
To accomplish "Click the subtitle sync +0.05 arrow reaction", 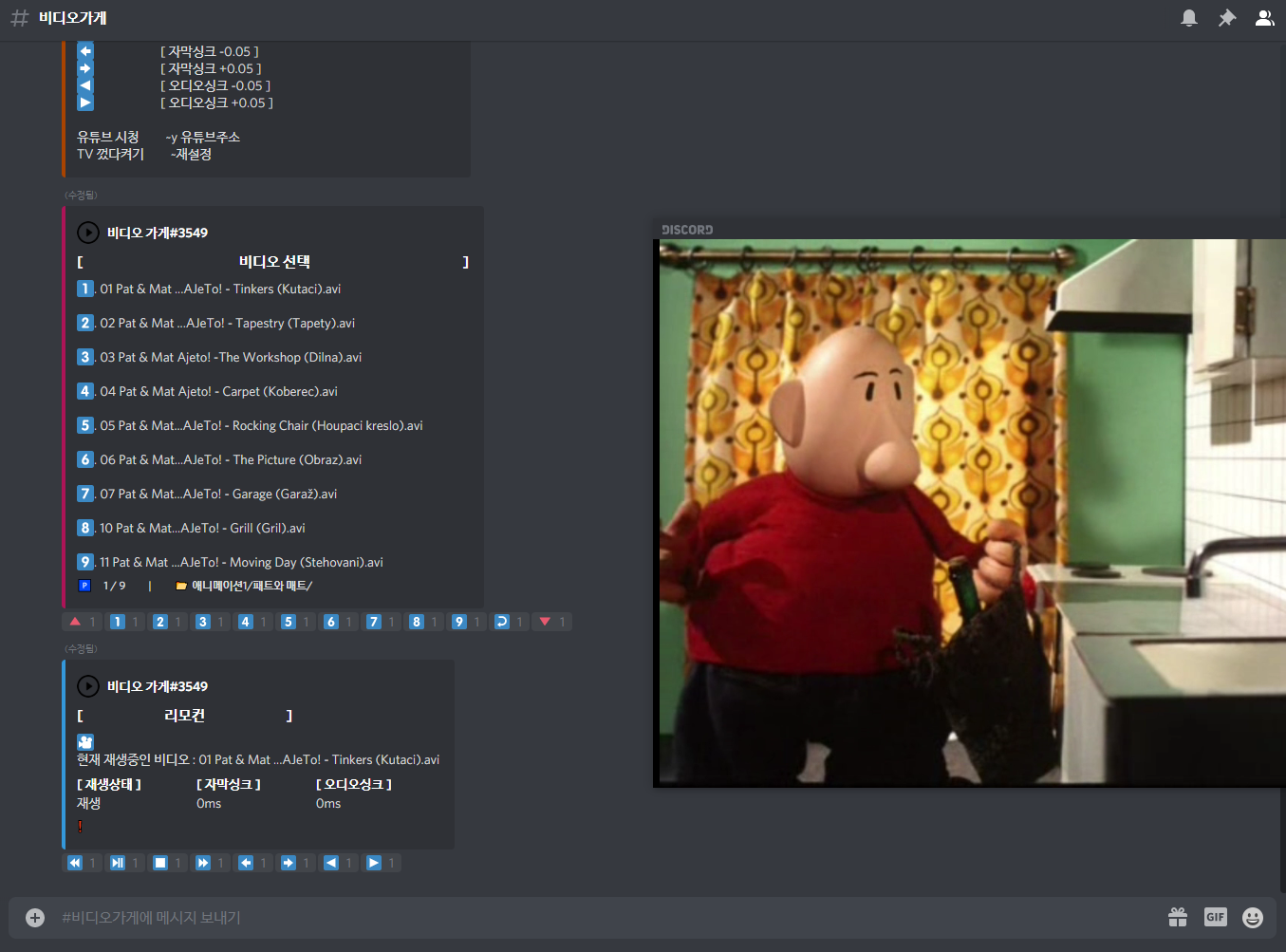I will pyautogui.click(x=289, y=862).
